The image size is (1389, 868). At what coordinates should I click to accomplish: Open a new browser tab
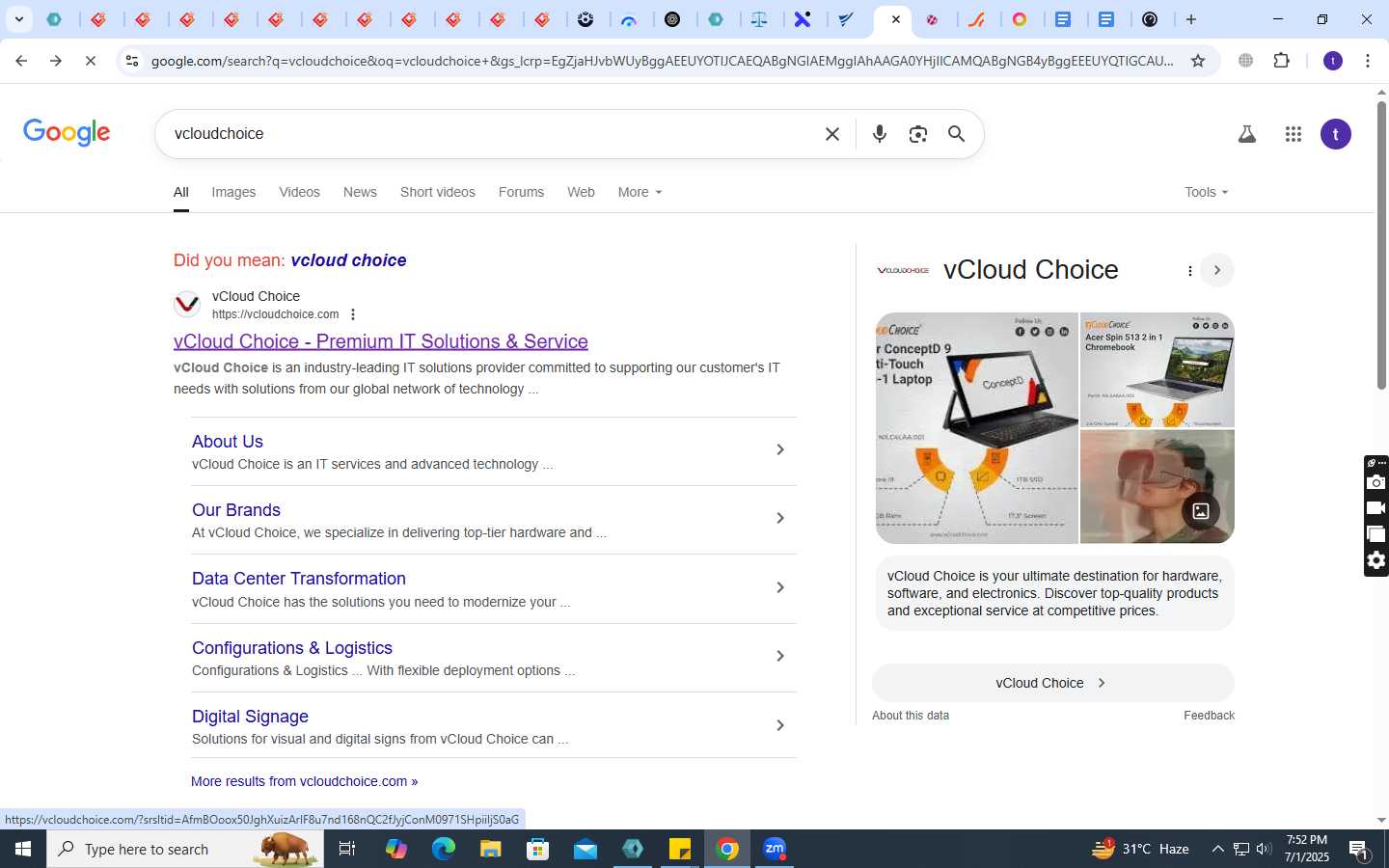[1191, 19]
